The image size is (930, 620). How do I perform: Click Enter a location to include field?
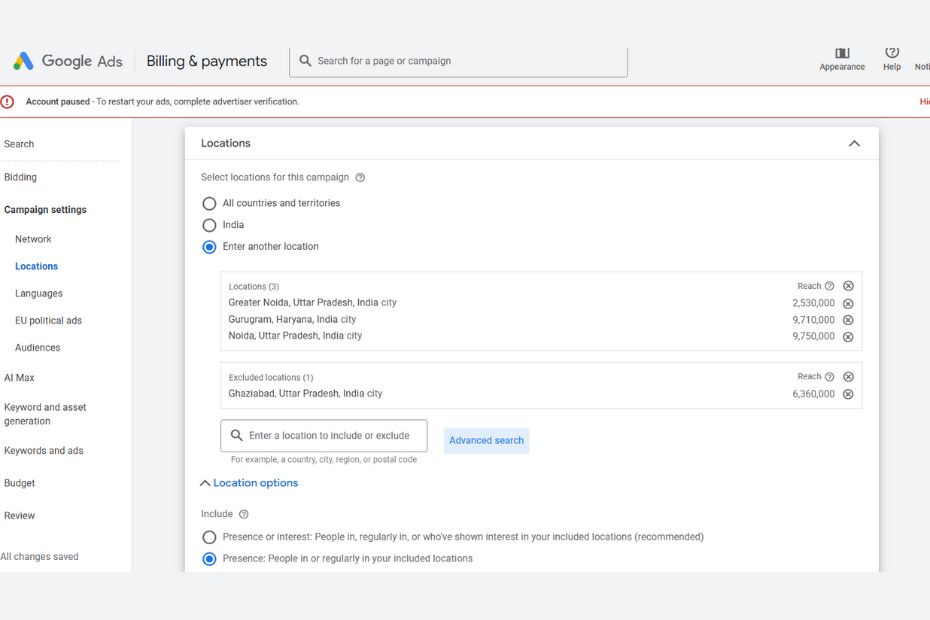tap(324, 436)
